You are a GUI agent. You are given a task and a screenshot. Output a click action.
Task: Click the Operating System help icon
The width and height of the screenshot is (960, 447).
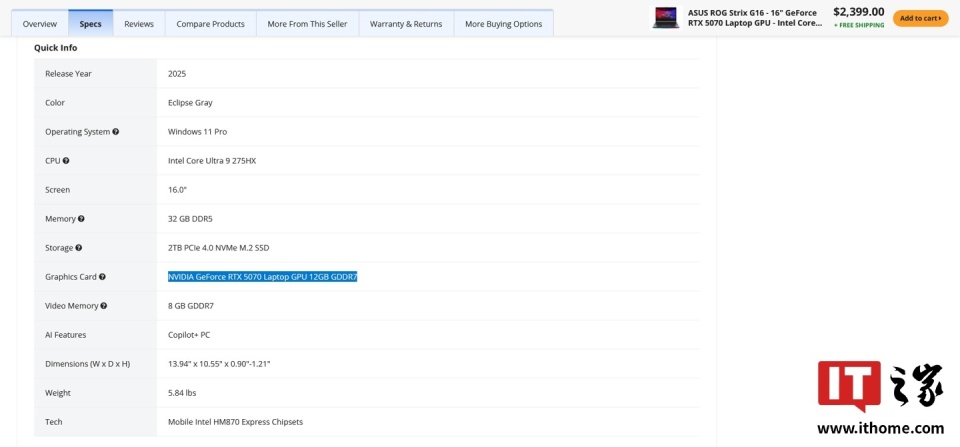click(x=116, y=132)
